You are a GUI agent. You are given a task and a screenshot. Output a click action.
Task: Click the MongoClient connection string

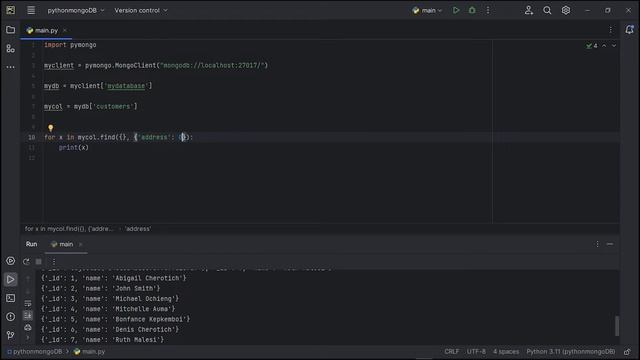point(212,65)
